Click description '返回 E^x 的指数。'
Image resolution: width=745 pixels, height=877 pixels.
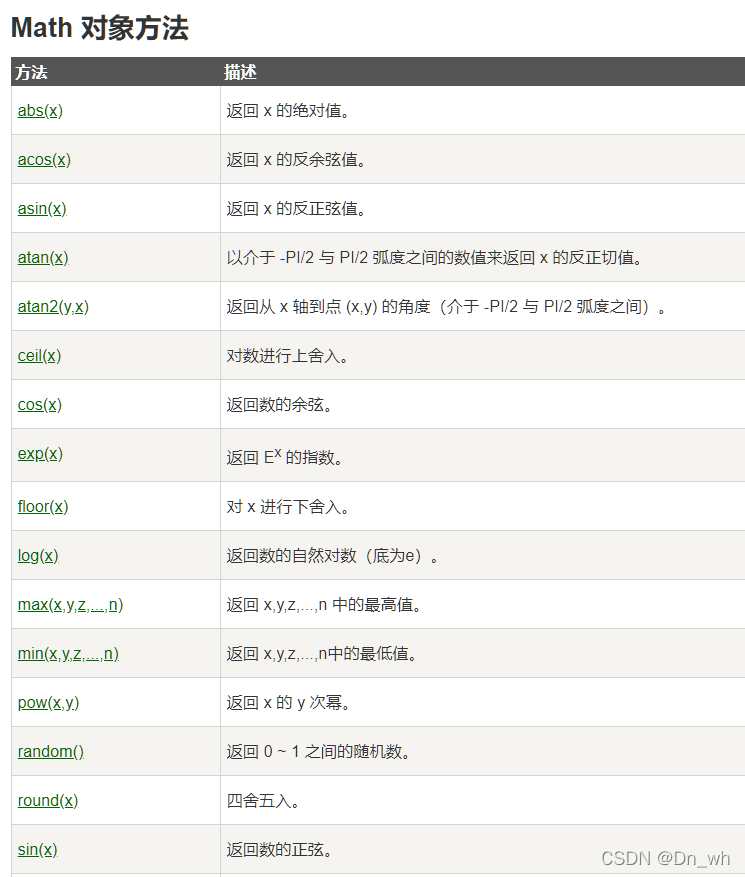285,457
